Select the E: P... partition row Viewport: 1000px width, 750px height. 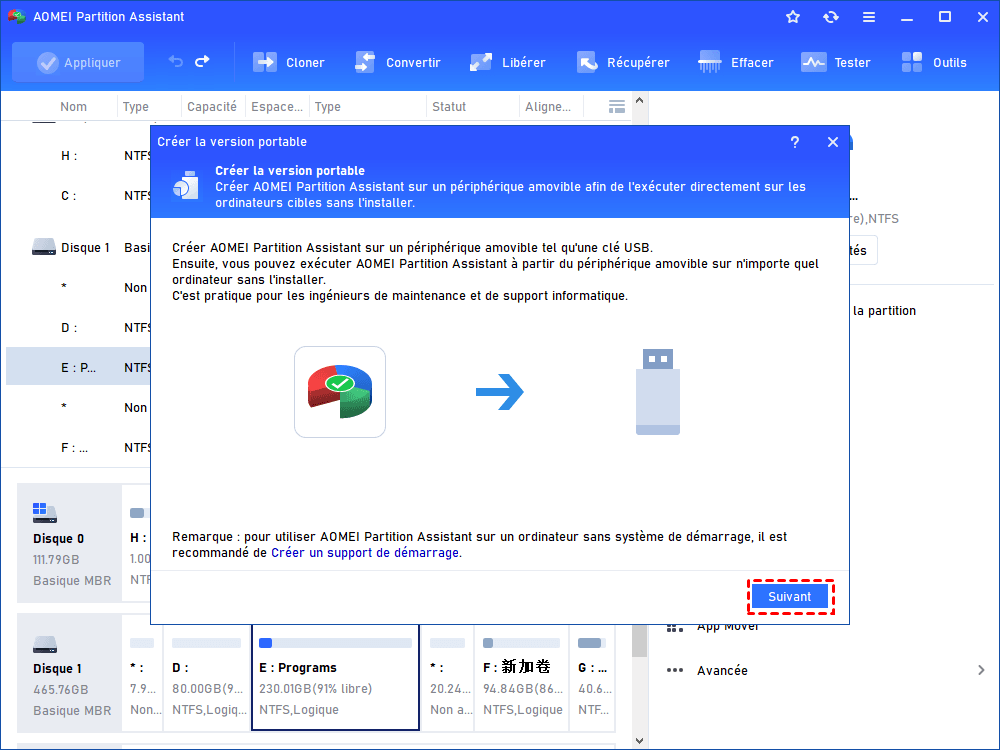pyautogui.click(x=78, y=367)
